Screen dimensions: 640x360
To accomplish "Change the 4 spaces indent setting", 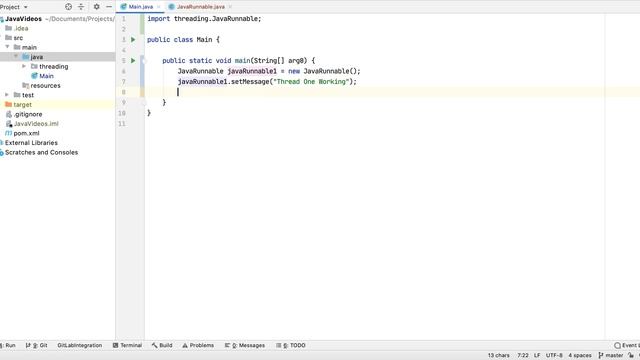I will click(x=580, y=355).
